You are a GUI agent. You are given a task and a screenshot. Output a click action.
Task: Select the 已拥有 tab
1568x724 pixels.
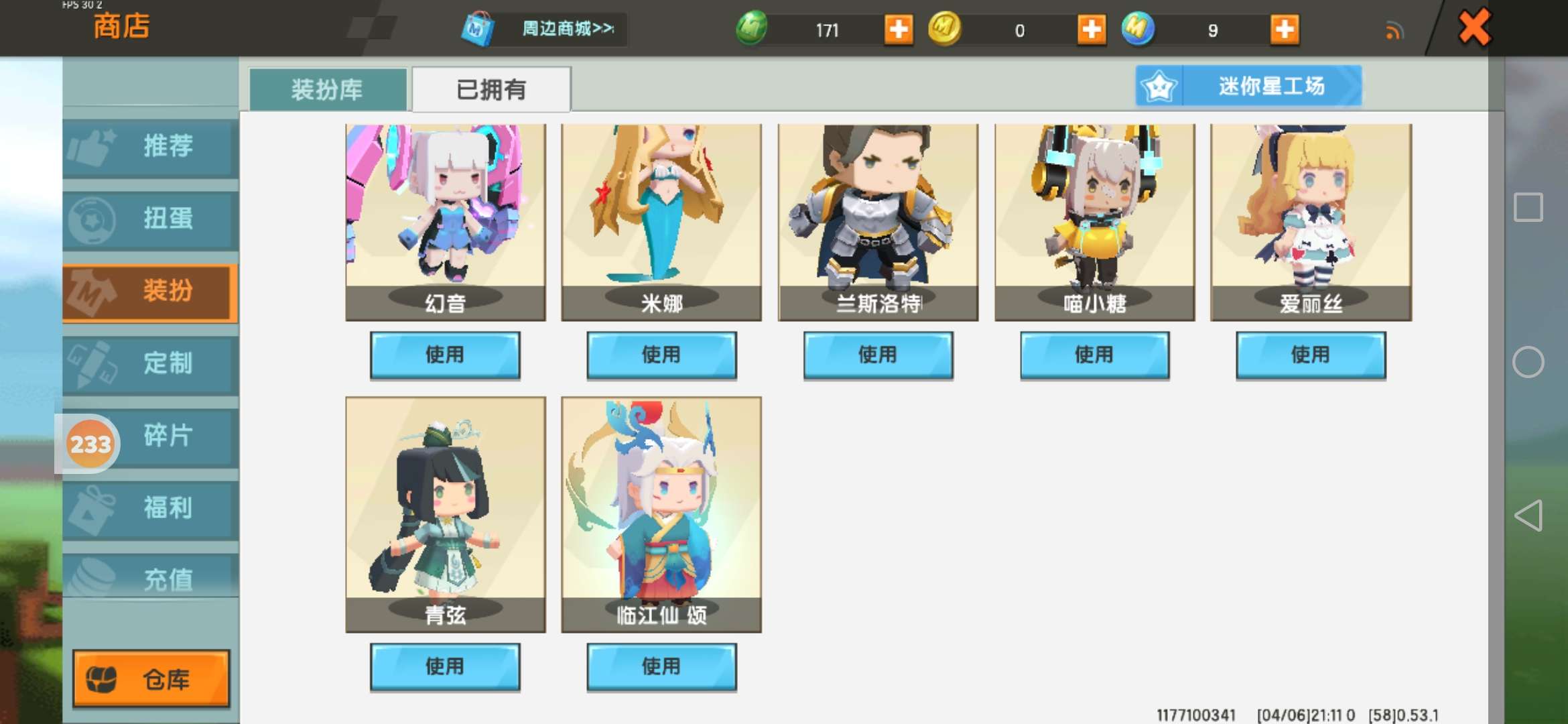pos(491,89)
